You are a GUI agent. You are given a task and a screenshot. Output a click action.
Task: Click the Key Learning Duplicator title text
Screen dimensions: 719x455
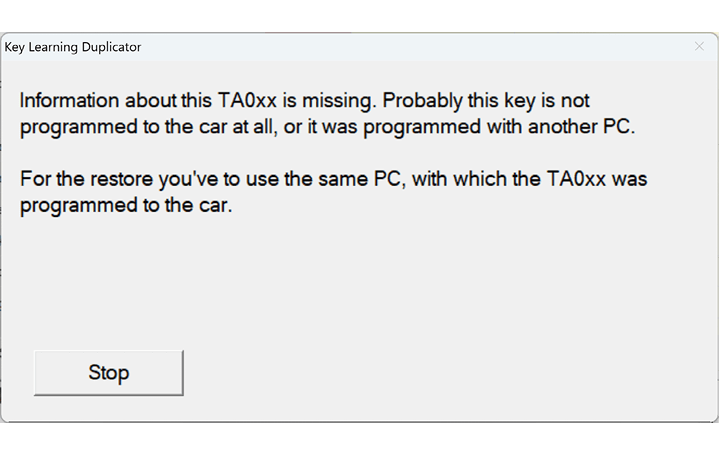[73, 47]
